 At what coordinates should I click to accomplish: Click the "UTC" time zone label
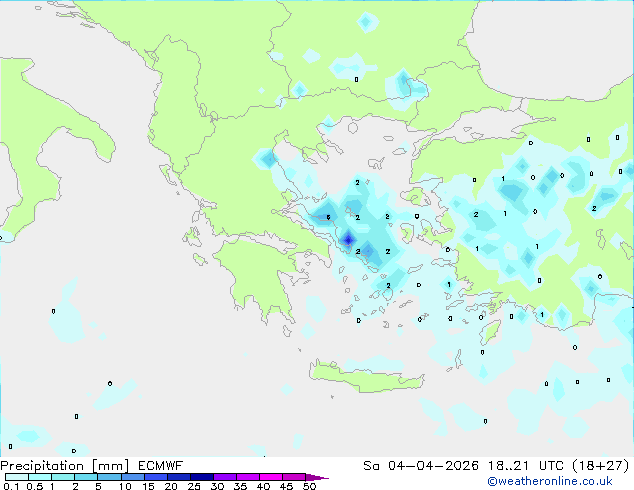pyautogui.click(x=552, y=466)
